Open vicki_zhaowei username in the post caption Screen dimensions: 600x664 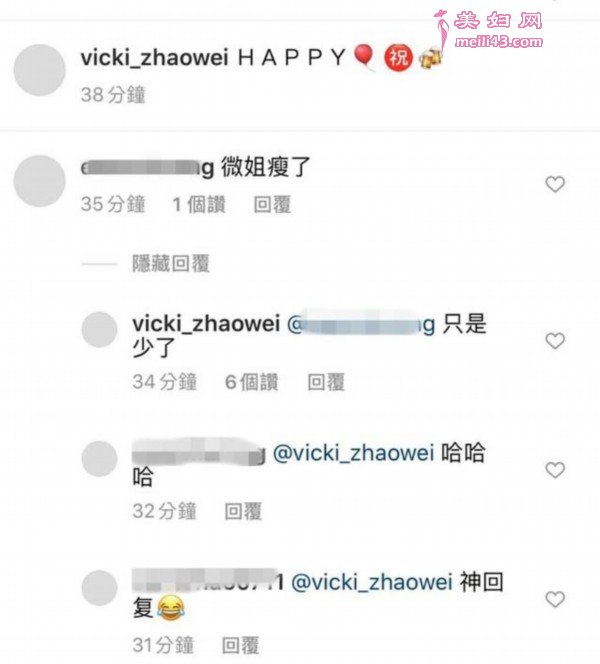[155, 58]
